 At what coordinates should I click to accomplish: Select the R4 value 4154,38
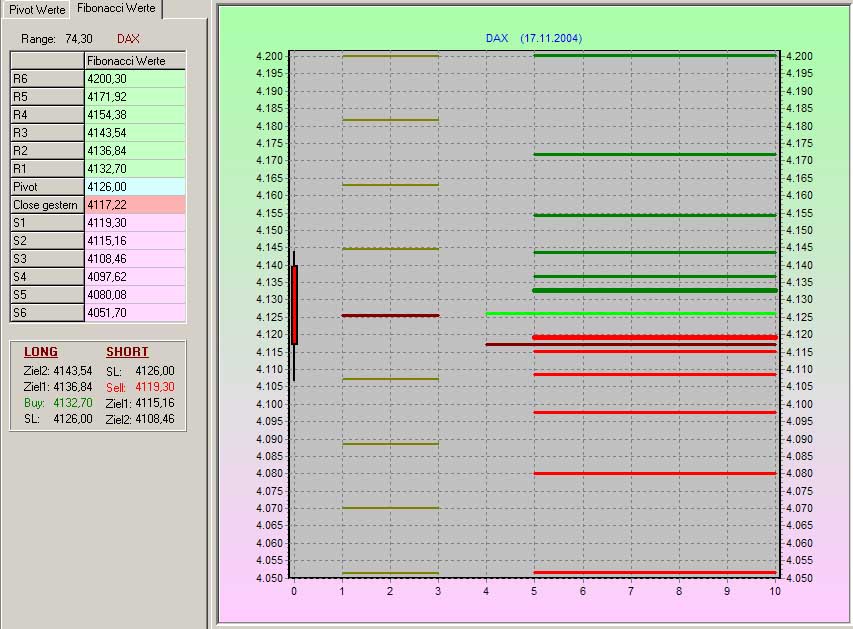click(135, 115)
